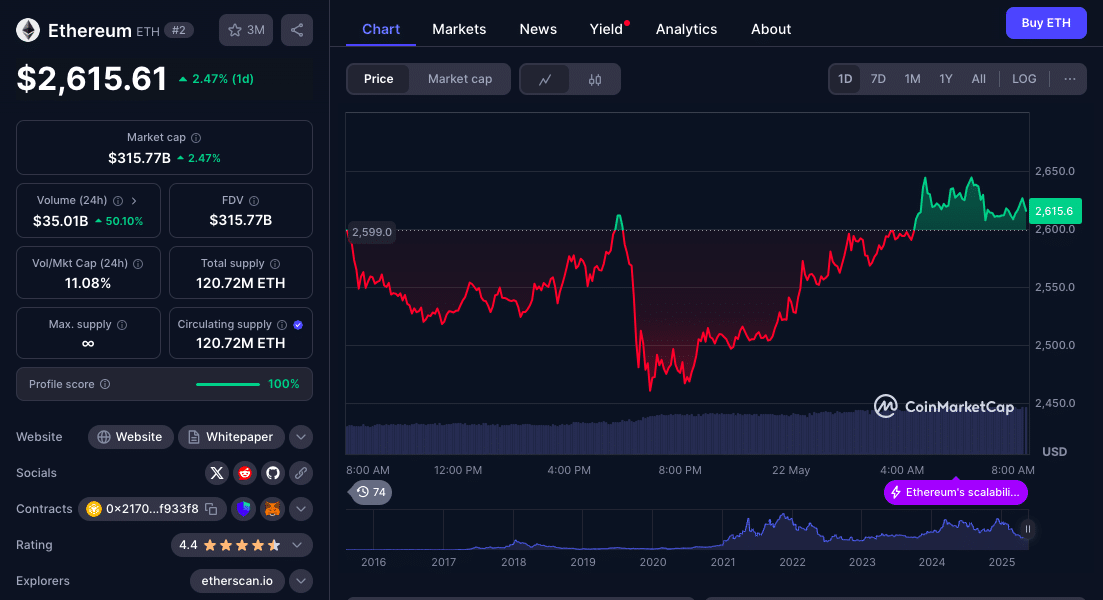Viewport: 1103px width, 600px height.
Task: Add contract to MetaMask fox icon
Action: 272,509
